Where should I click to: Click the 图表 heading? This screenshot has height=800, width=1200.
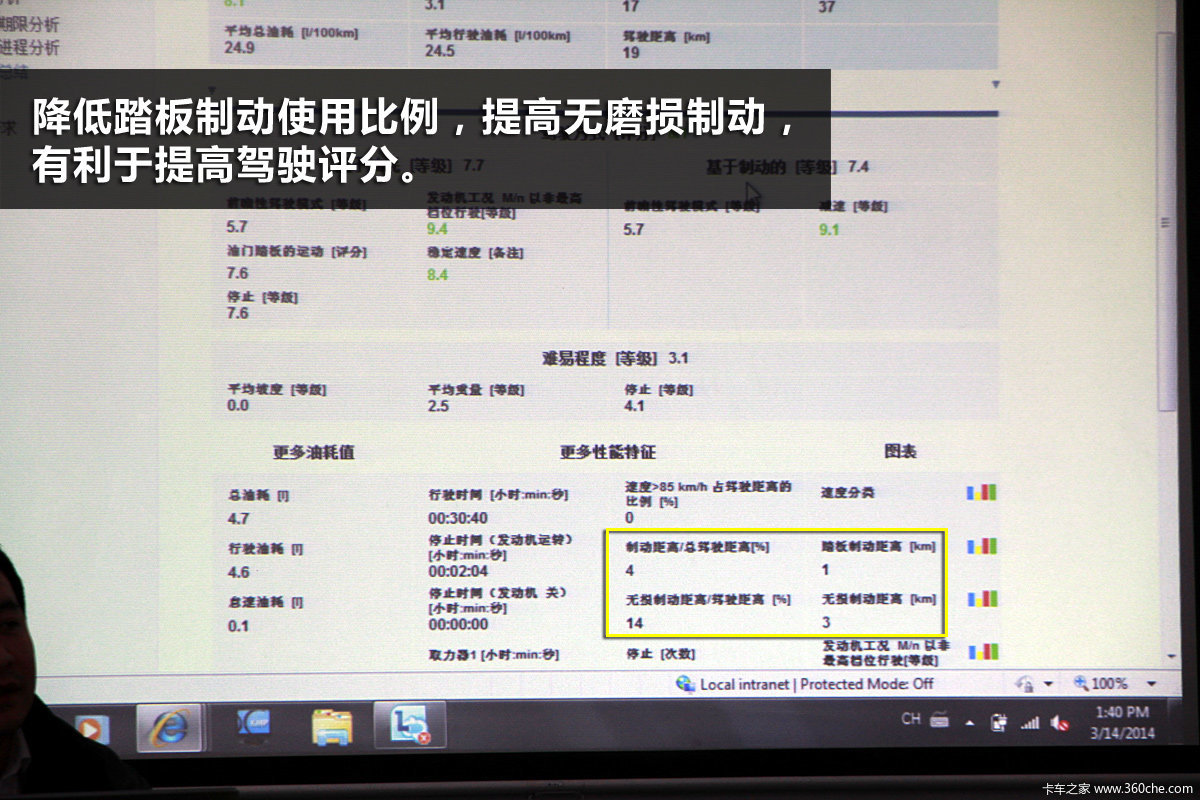tap(900, 451)
